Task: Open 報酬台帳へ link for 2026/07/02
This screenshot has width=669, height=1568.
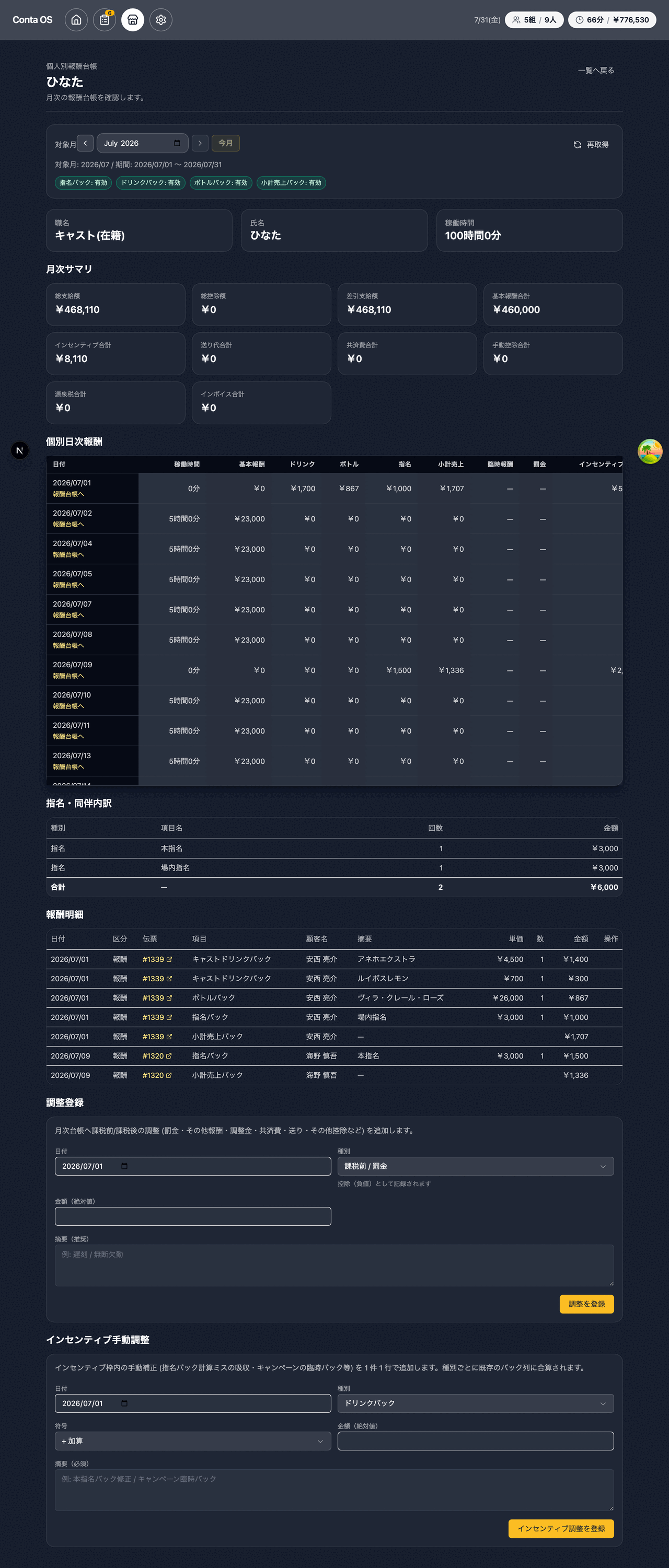Action: (68, 524)
